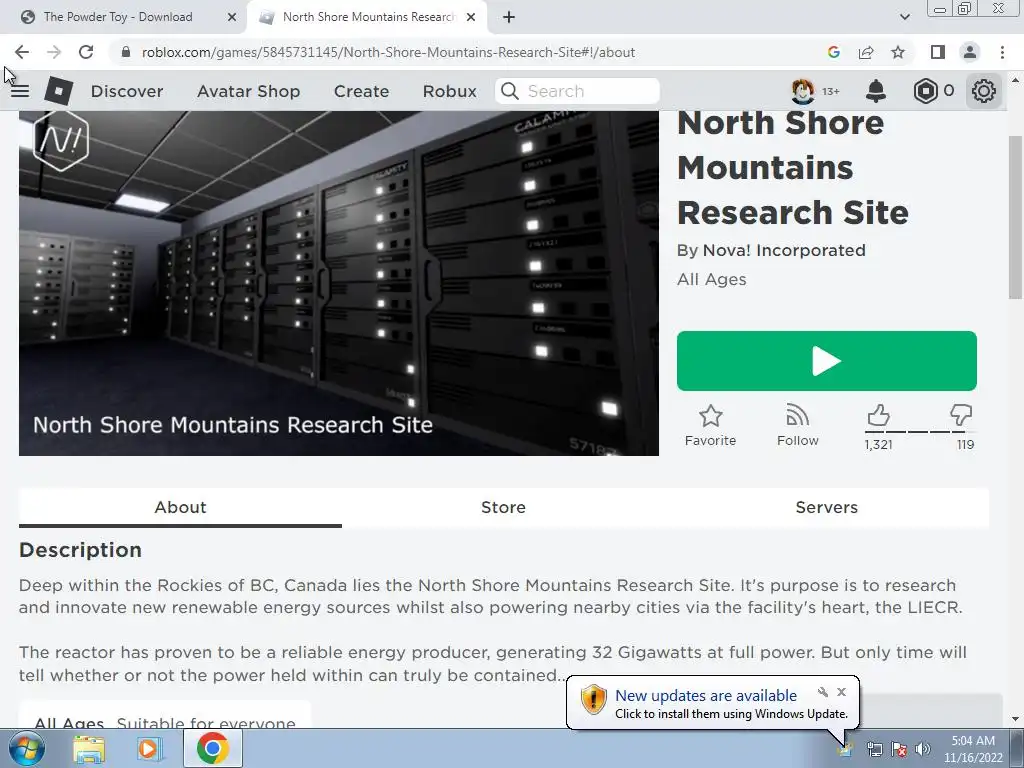This screenshot has height=768, width=1024.
Task: Share this page via share icon
Action: (866, 52)
